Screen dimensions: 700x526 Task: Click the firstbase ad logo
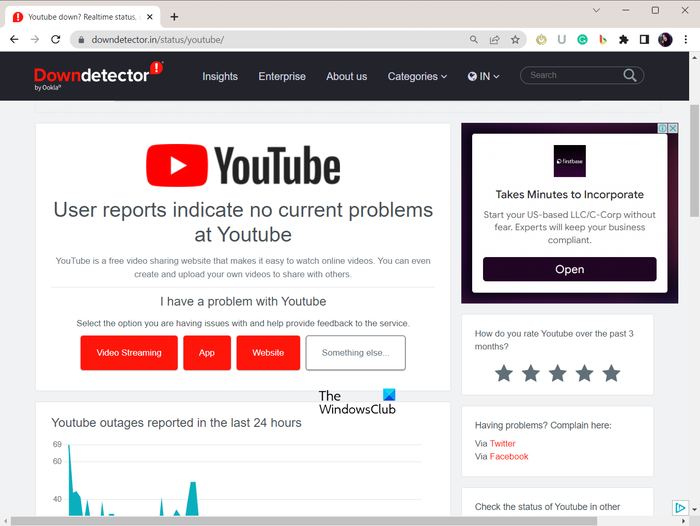(x=570, y=161)
